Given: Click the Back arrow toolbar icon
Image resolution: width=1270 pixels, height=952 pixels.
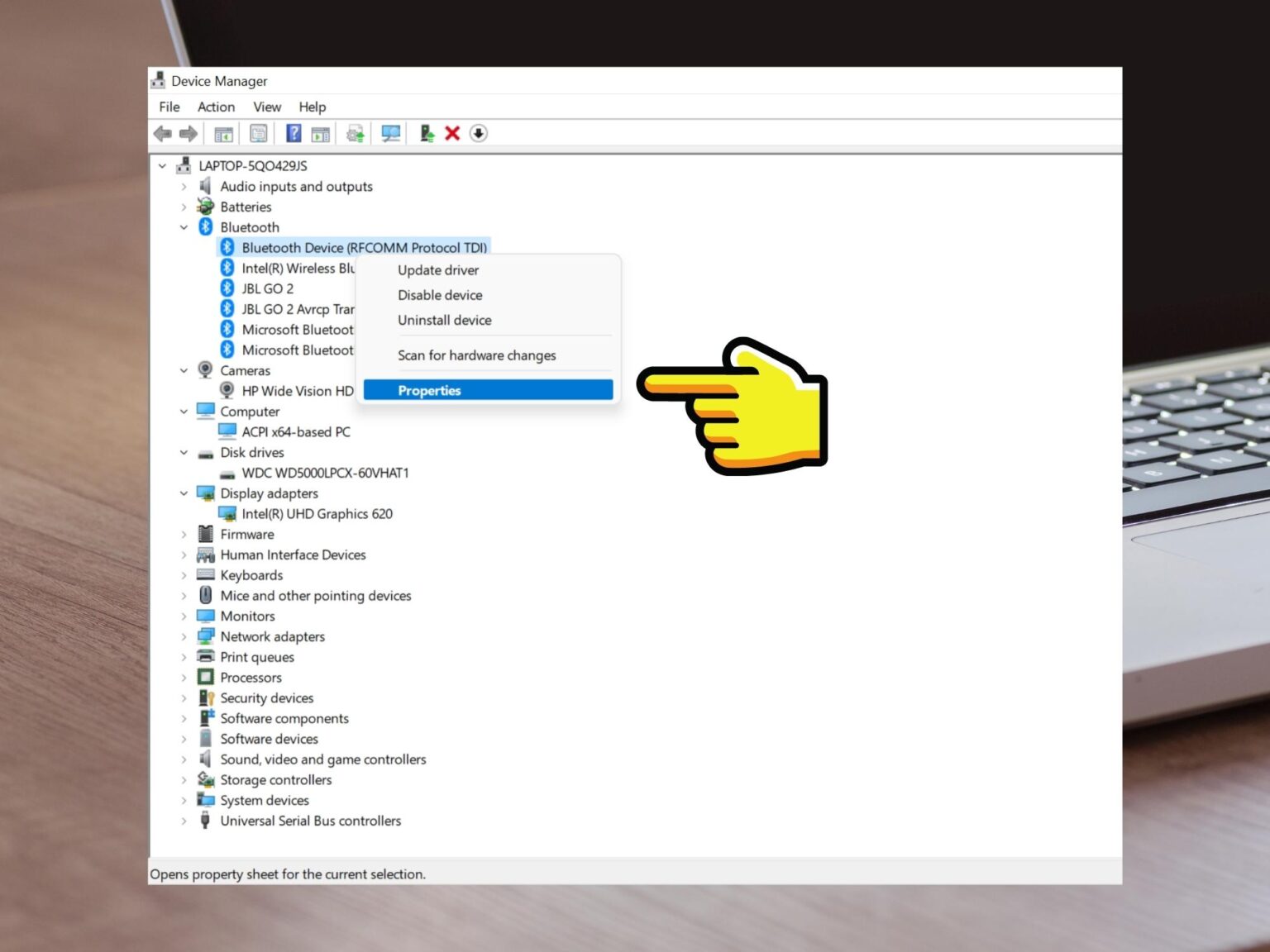Looking at the screenshot, I should (x=163, y=133).
